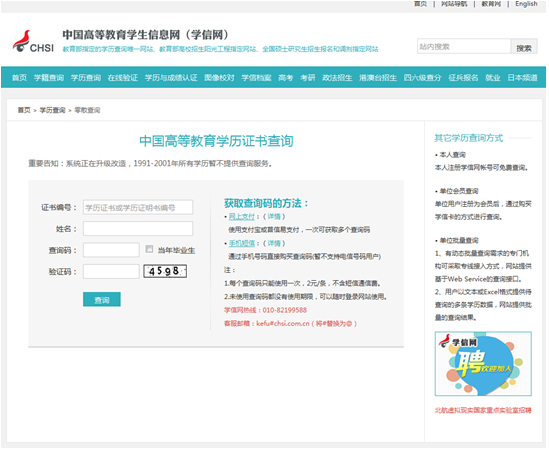The height and width of the screenshot is (449, 549).
Task: Focus the 站内搜索 search box
Action: [464, 46]
